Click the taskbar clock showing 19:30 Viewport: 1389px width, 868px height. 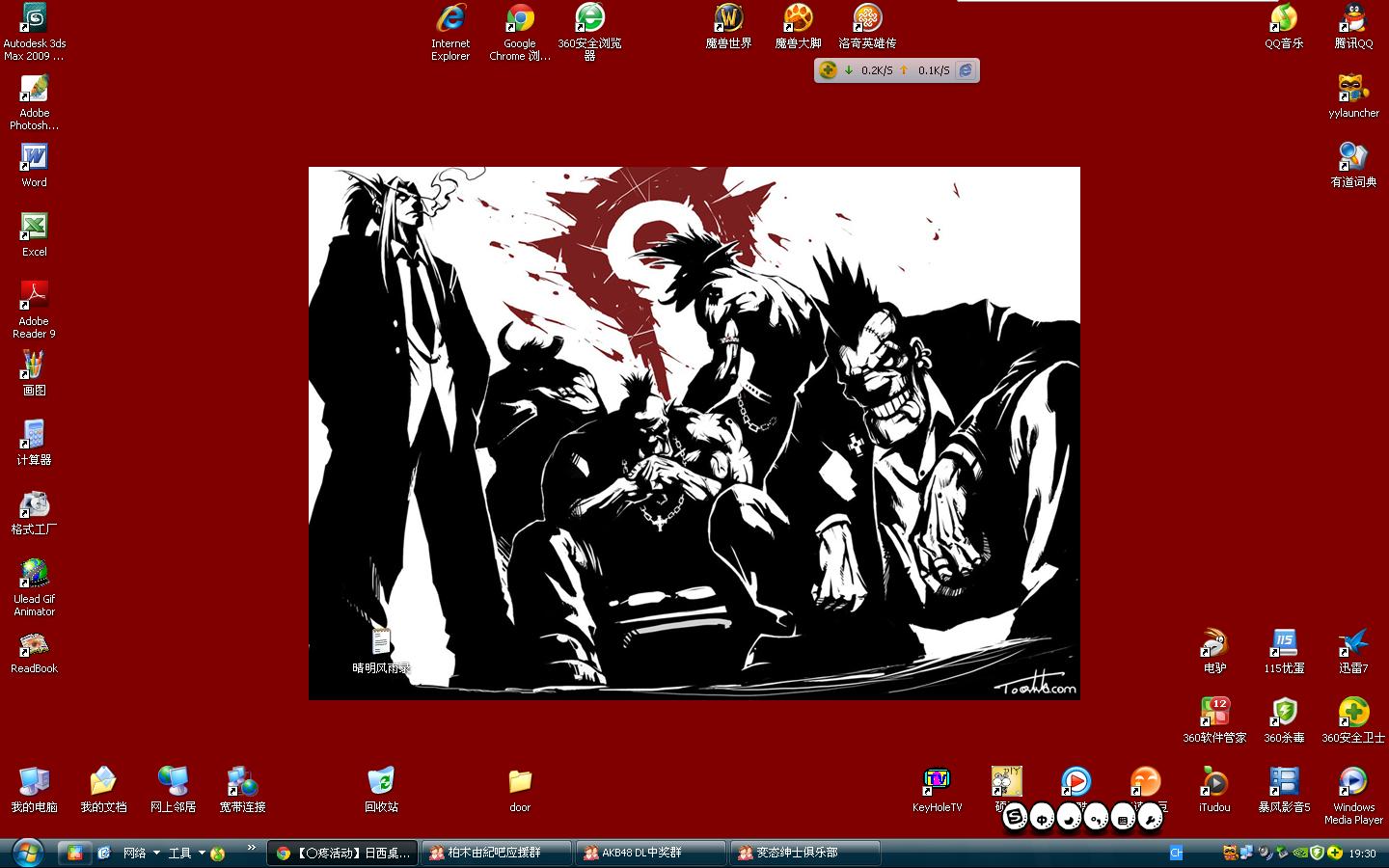coord(1362,854)
